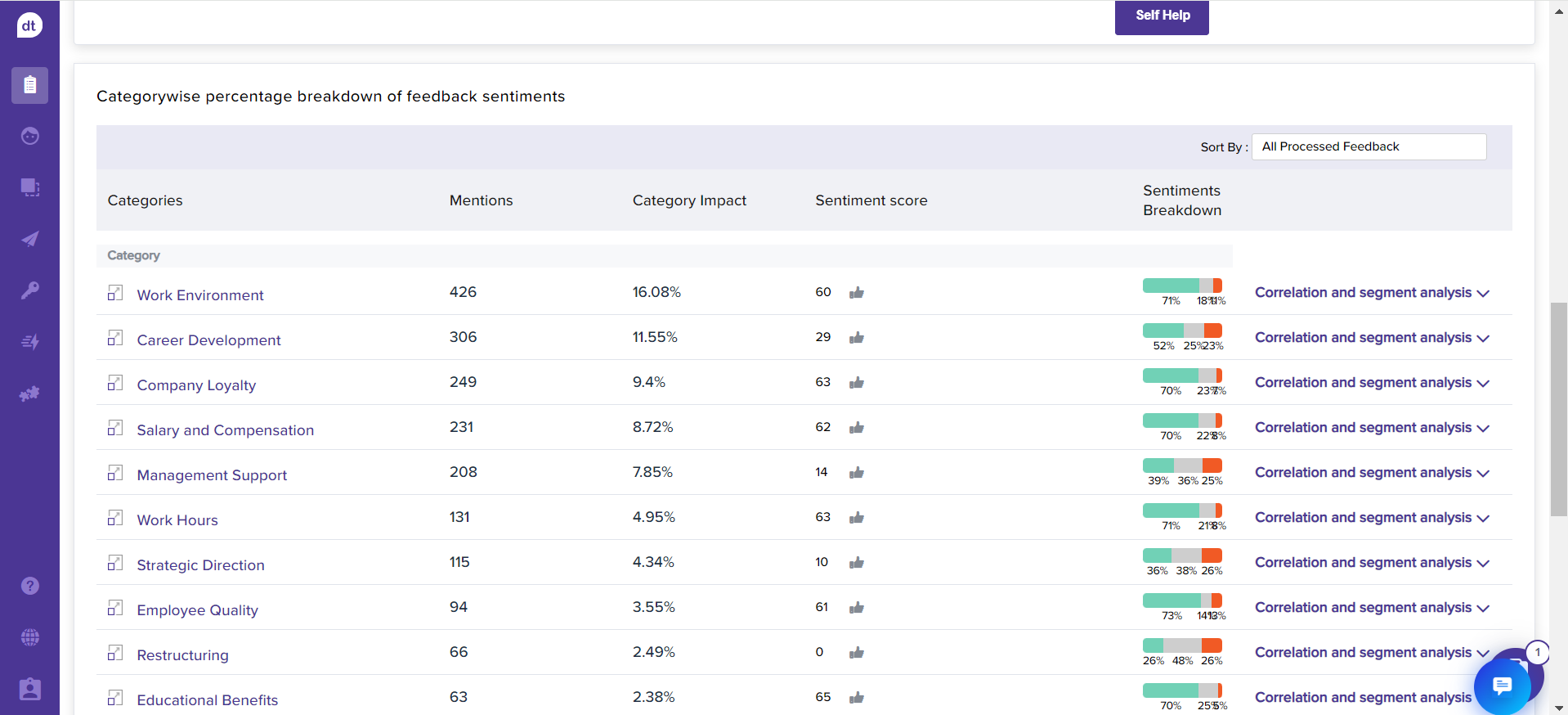Open the clipboard reports icon in sidebar
The width and height of the screenshot is (1568, 715).
point(29,85)
